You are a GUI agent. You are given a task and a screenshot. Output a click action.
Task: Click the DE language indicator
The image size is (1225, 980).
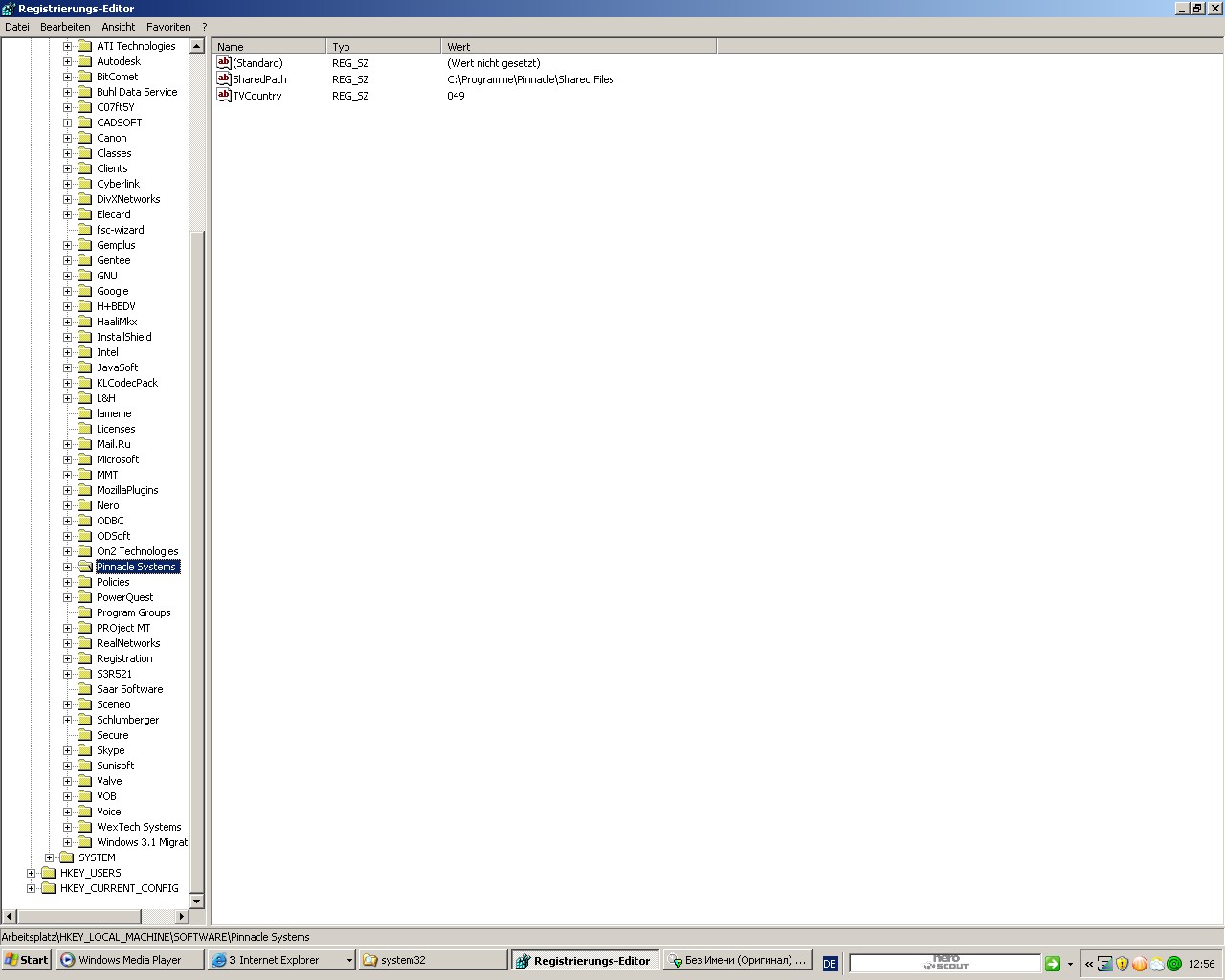[x=830, y=964]
